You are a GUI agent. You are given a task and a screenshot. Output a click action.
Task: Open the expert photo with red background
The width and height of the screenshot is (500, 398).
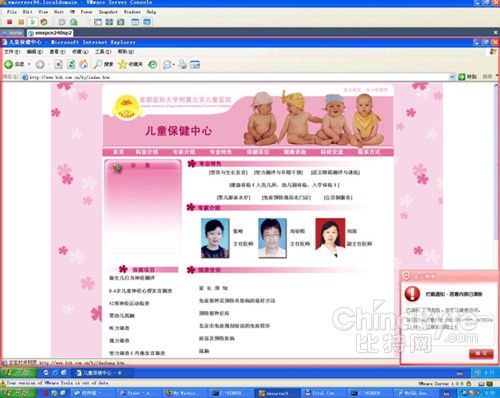point(330,238)
